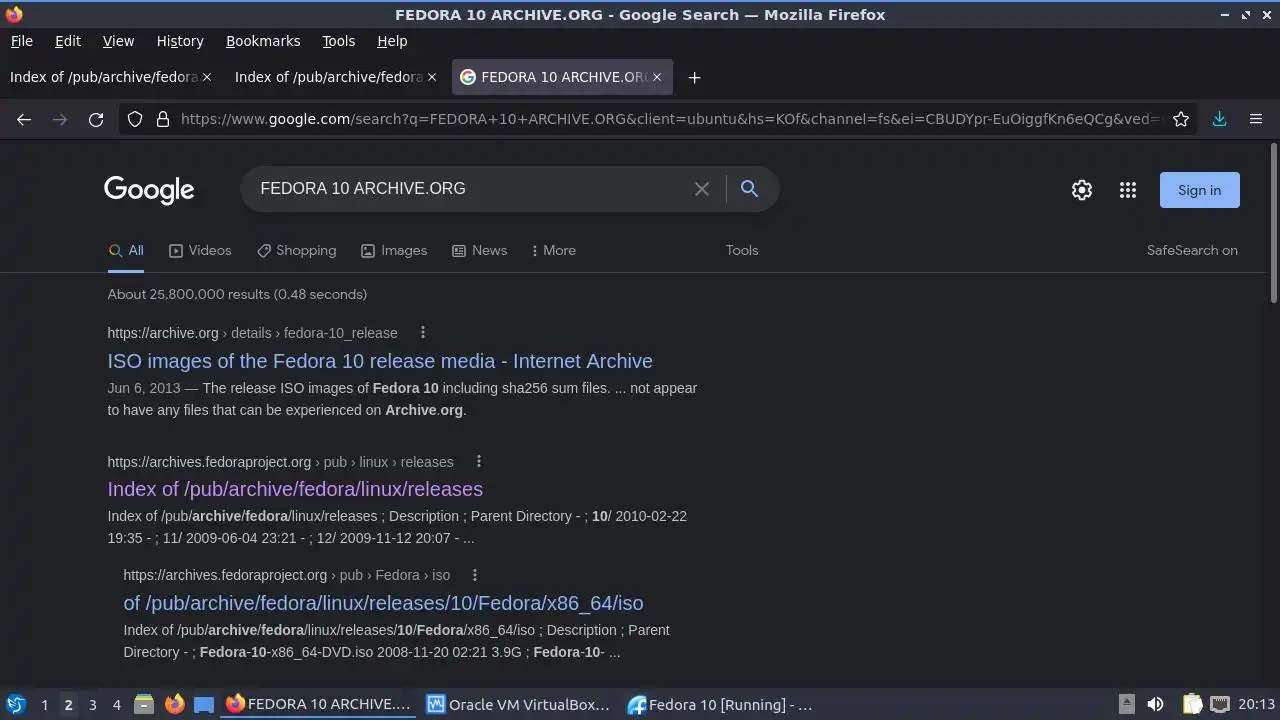Viewport: 1280px width, 720px height.
Task: Select the News search filter
Action: pyautogui.click(x=479, y=250)
